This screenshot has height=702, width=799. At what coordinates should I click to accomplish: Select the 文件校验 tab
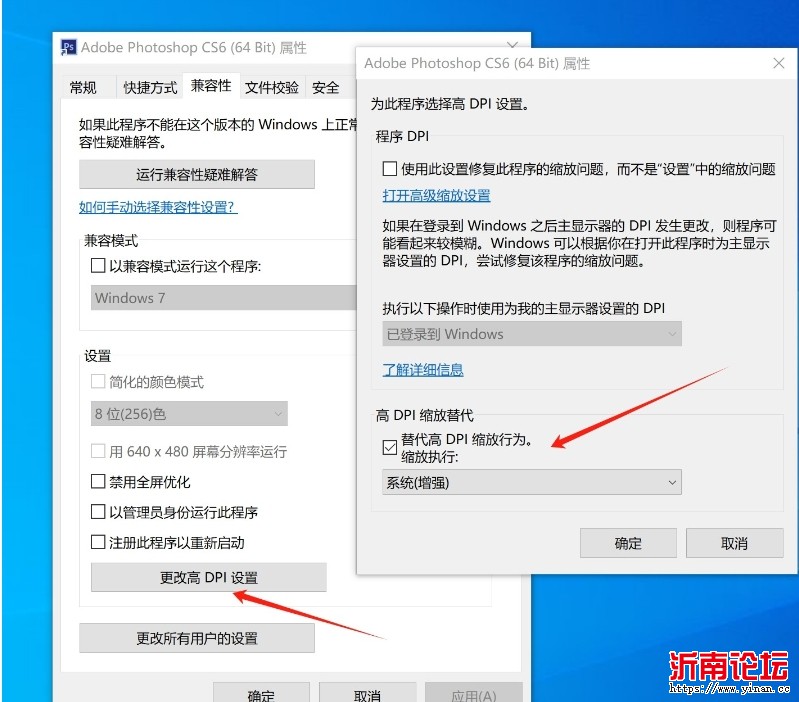tap(272, 88)
